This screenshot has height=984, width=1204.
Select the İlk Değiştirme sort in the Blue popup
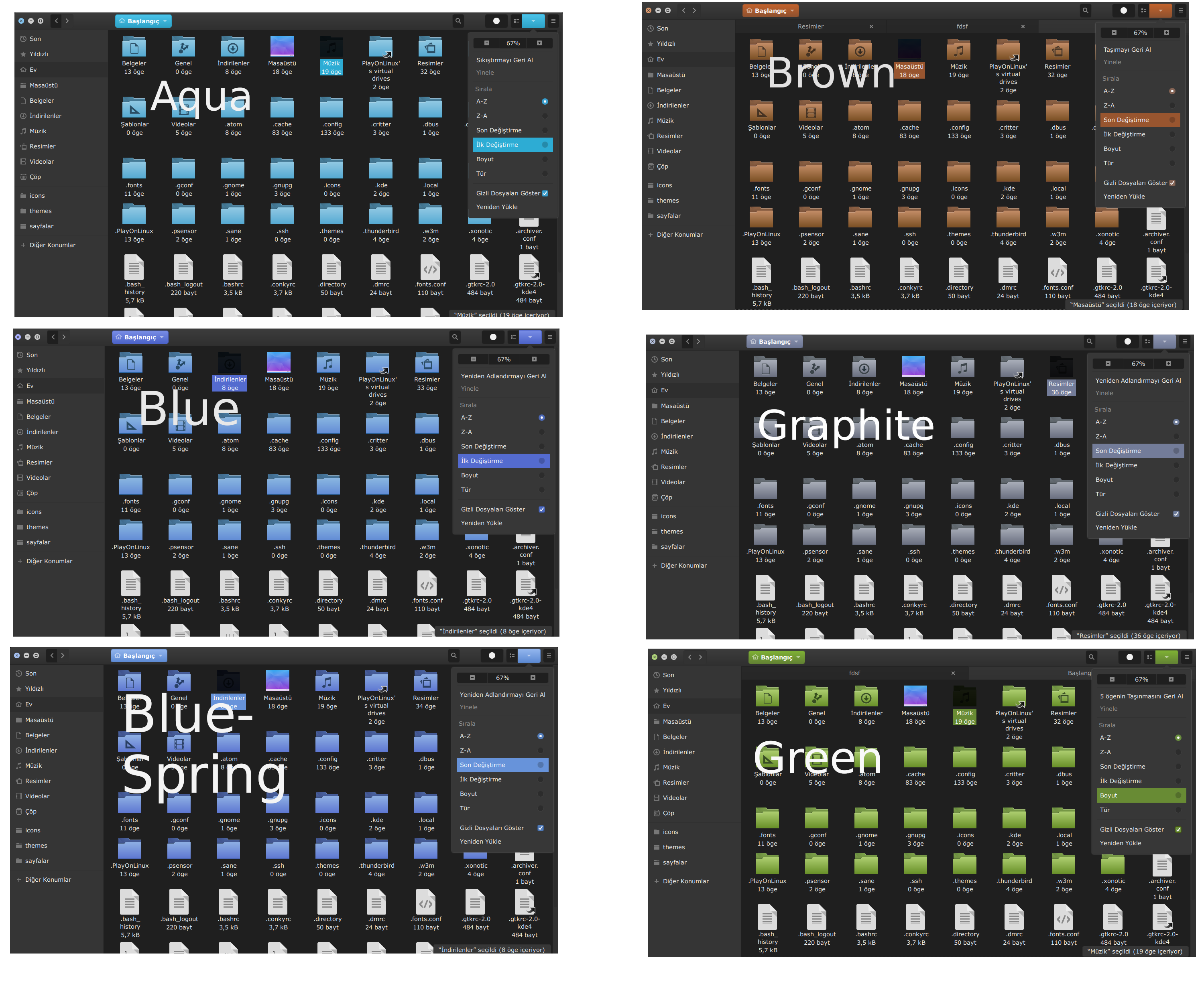(503, 461)
